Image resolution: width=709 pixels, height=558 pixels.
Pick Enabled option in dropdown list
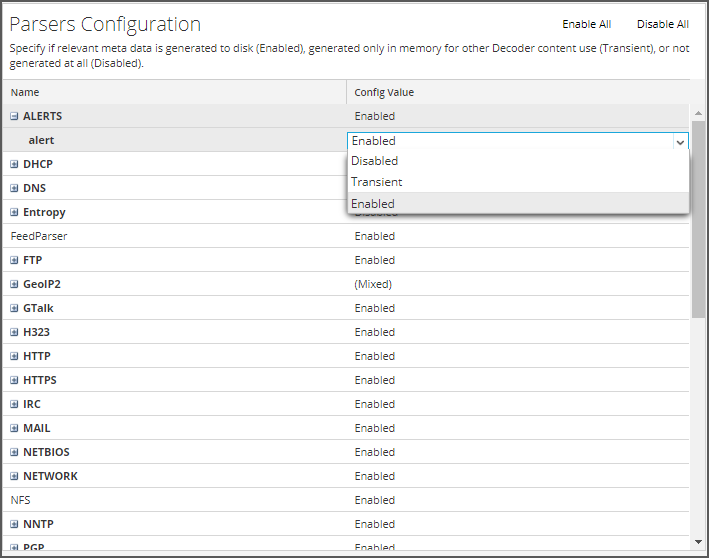point(373,204)
